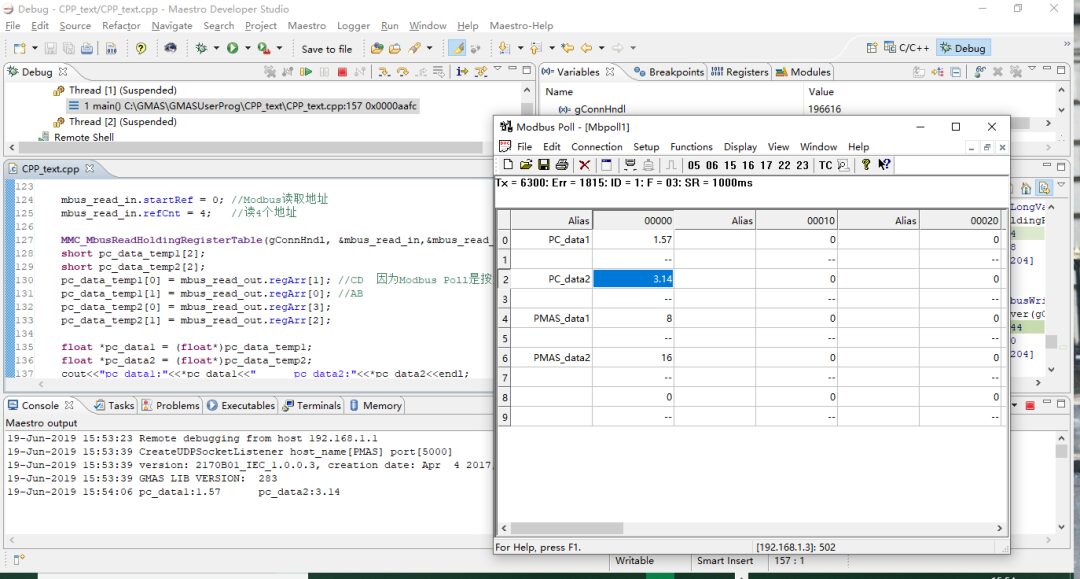The width and height of the screenshot is (1080, 579).
Task: Click the Resume button in Debug view
Action: coord(306,72)
